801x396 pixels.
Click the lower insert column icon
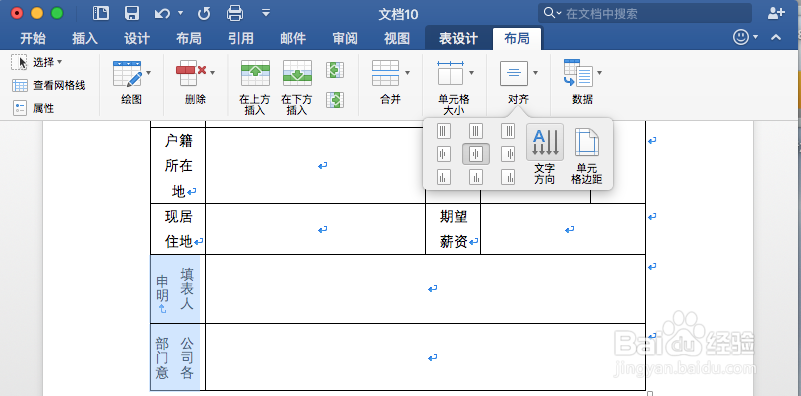pyautogui.click(x=335, y=99)
